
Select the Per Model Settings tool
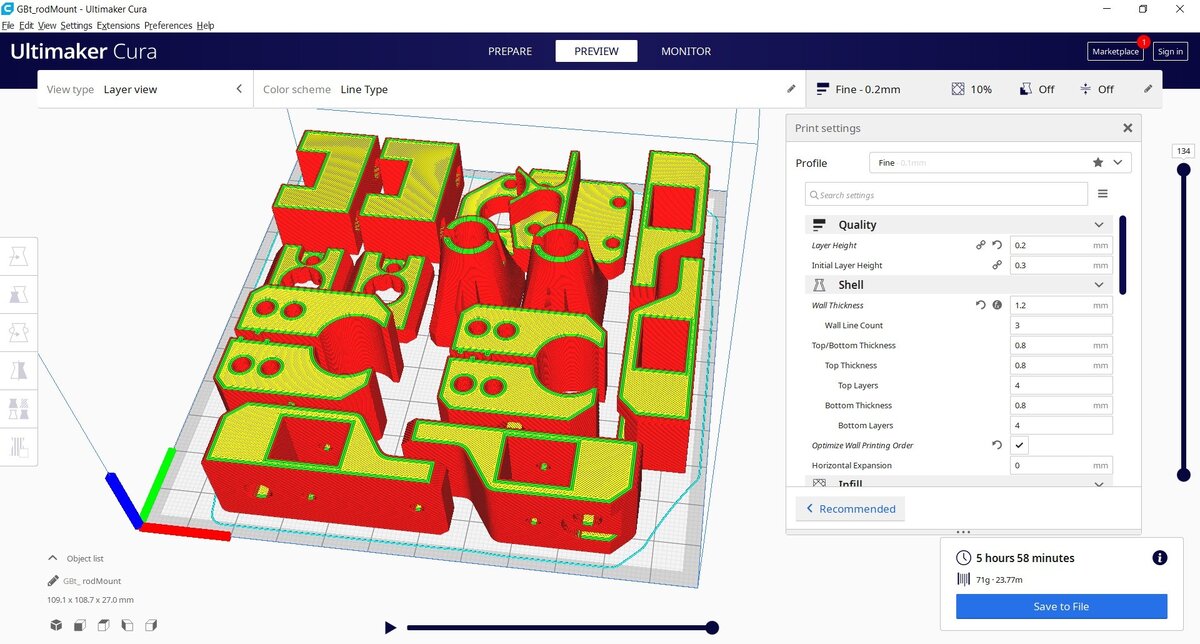[x=19, y=408]
